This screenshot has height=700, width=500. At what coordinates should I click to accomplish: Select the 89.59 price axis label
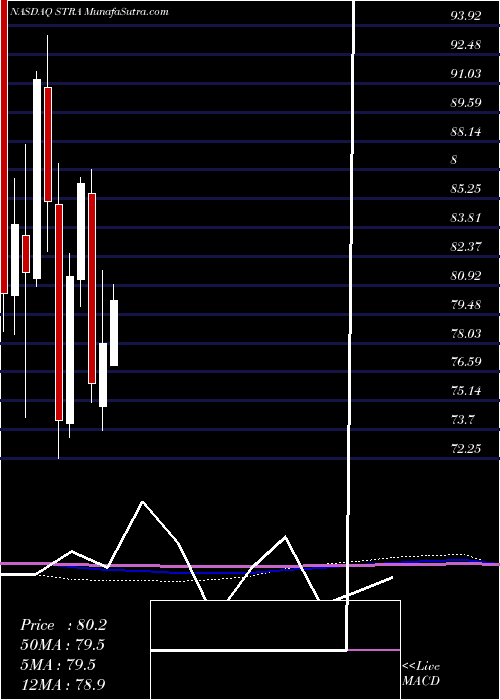point(466,103)
